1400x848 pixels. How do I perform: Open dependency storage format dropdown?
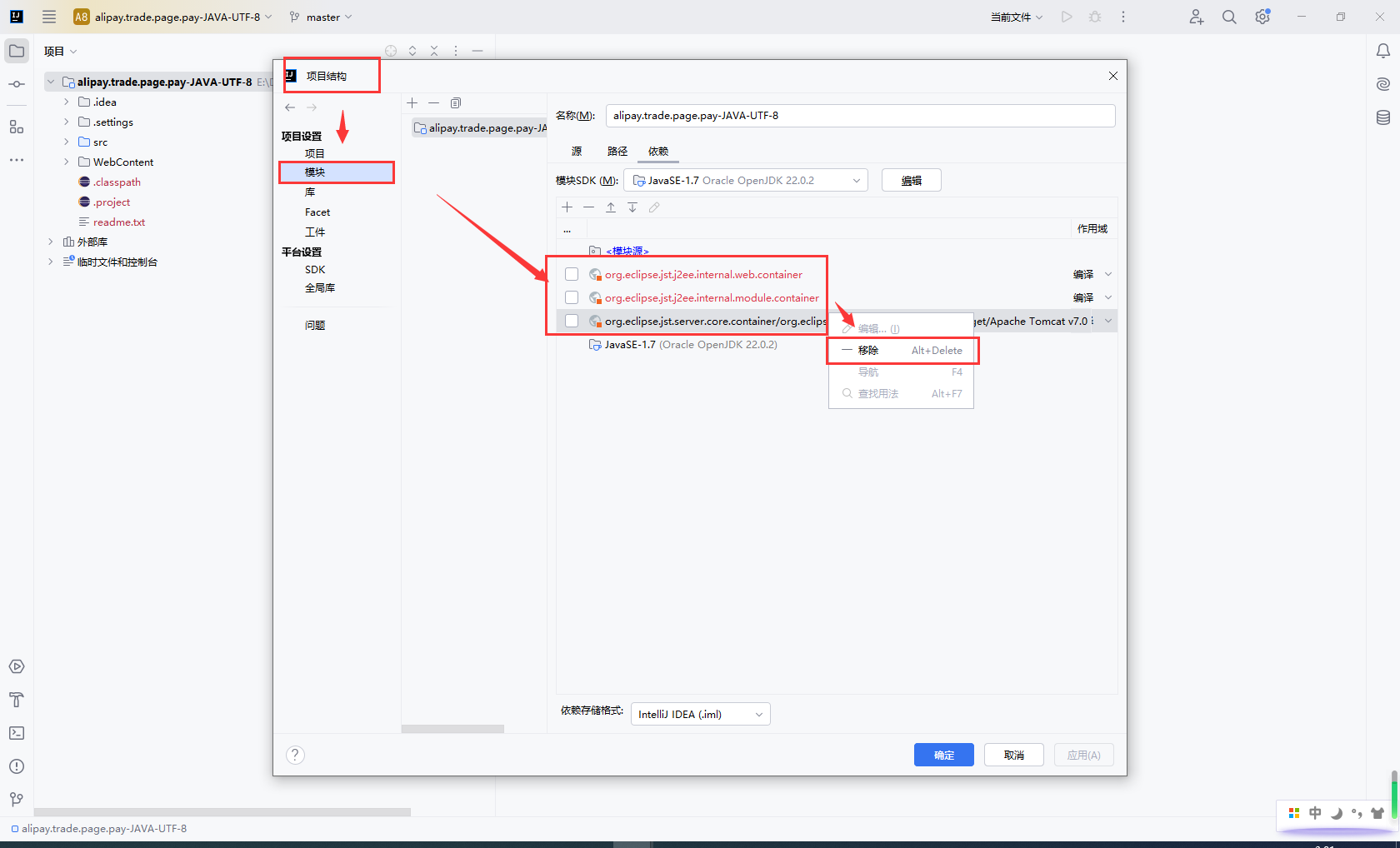[x=700, y=714]
